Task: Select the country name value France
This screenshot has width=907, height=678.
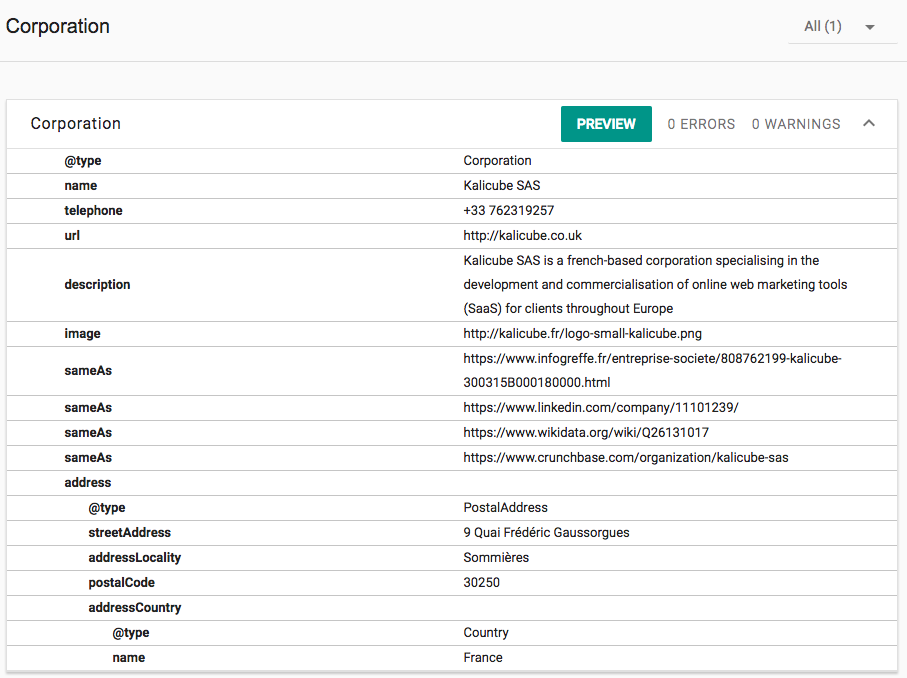Action: [x=482, y=657]
